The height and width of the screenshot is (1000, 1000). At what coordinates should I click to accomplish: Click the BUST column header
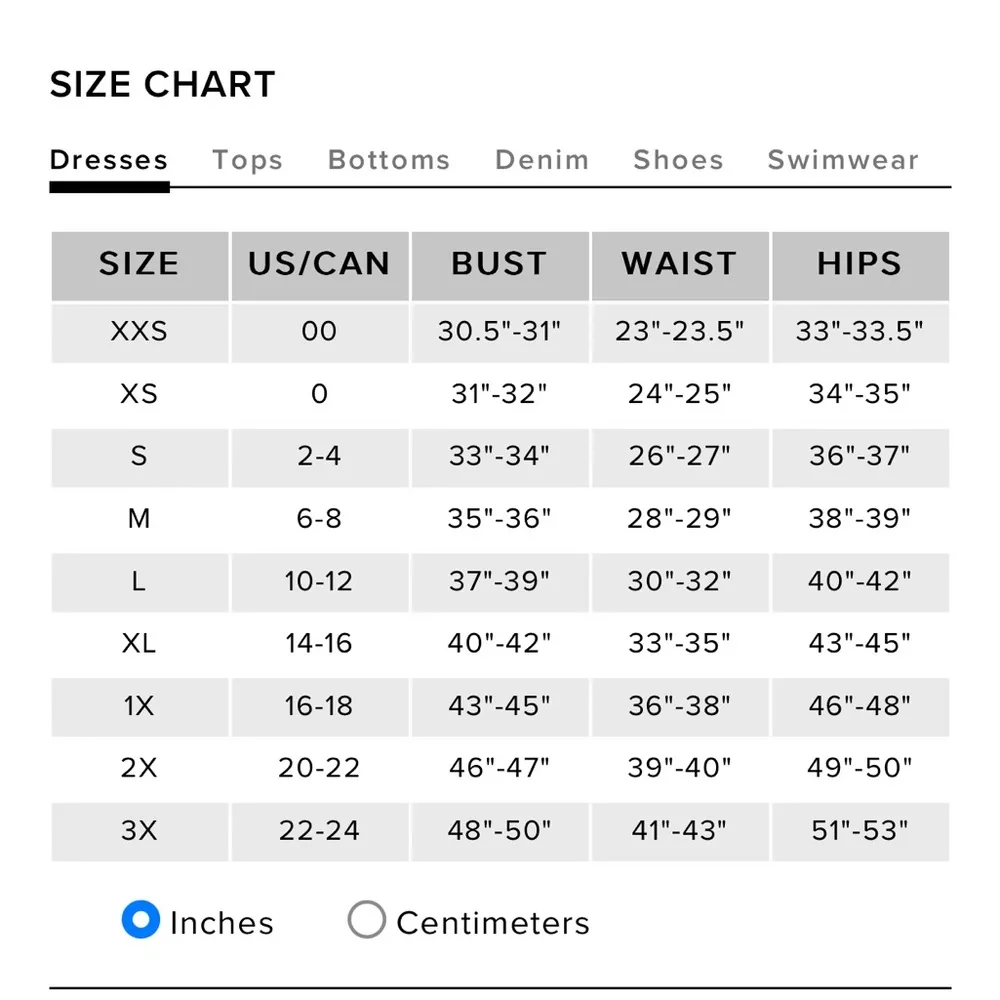pos(499,264)
